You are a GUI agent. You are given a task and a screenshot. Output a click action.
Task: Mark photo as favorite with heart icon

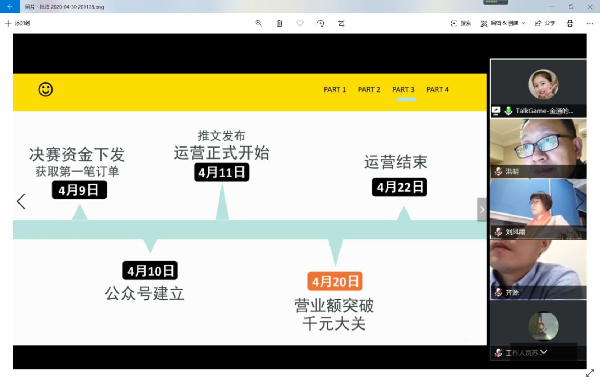300,23
